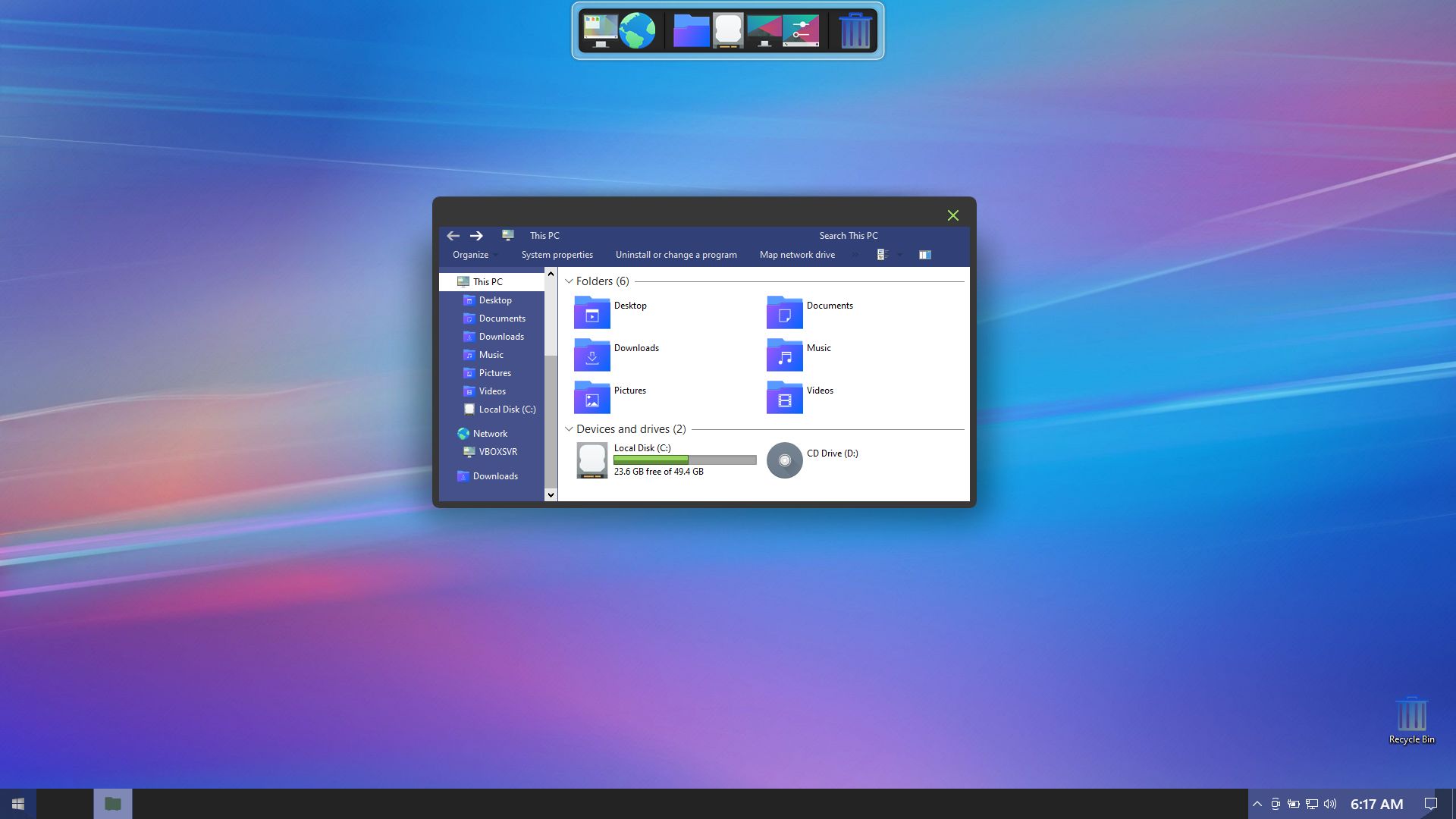Click Map network drive
The height and width of the screenshot is (819, 1456).
[x=797, y=255]
